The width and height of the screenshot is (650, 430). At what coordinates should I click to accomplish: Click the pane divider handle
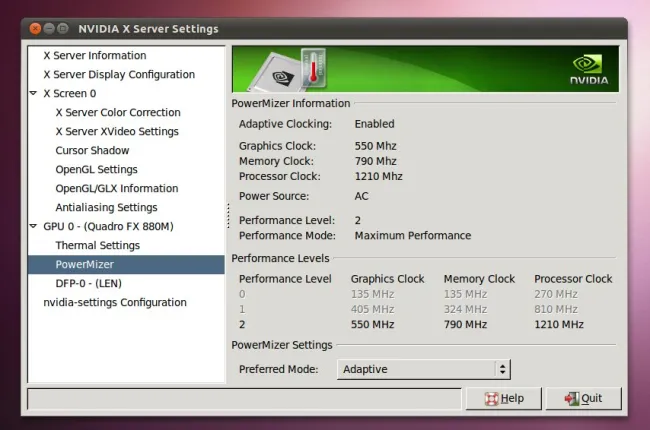tap(228, 213)
